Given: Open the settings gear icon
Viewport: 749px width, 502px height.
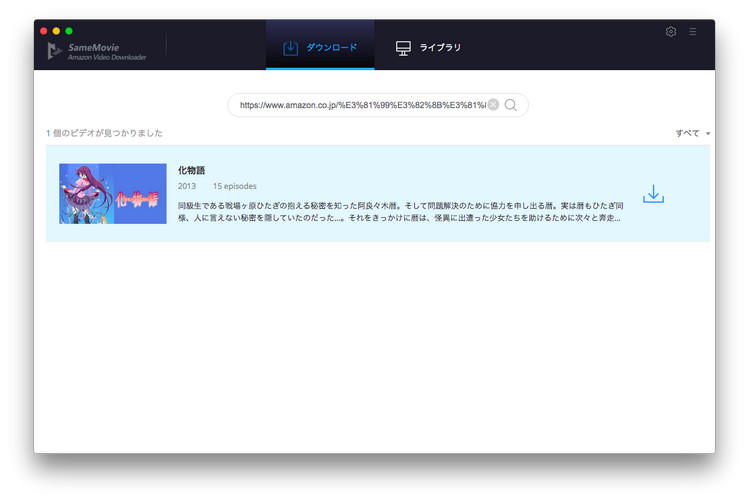Looking at the screenshot, I should pos(671,32).
